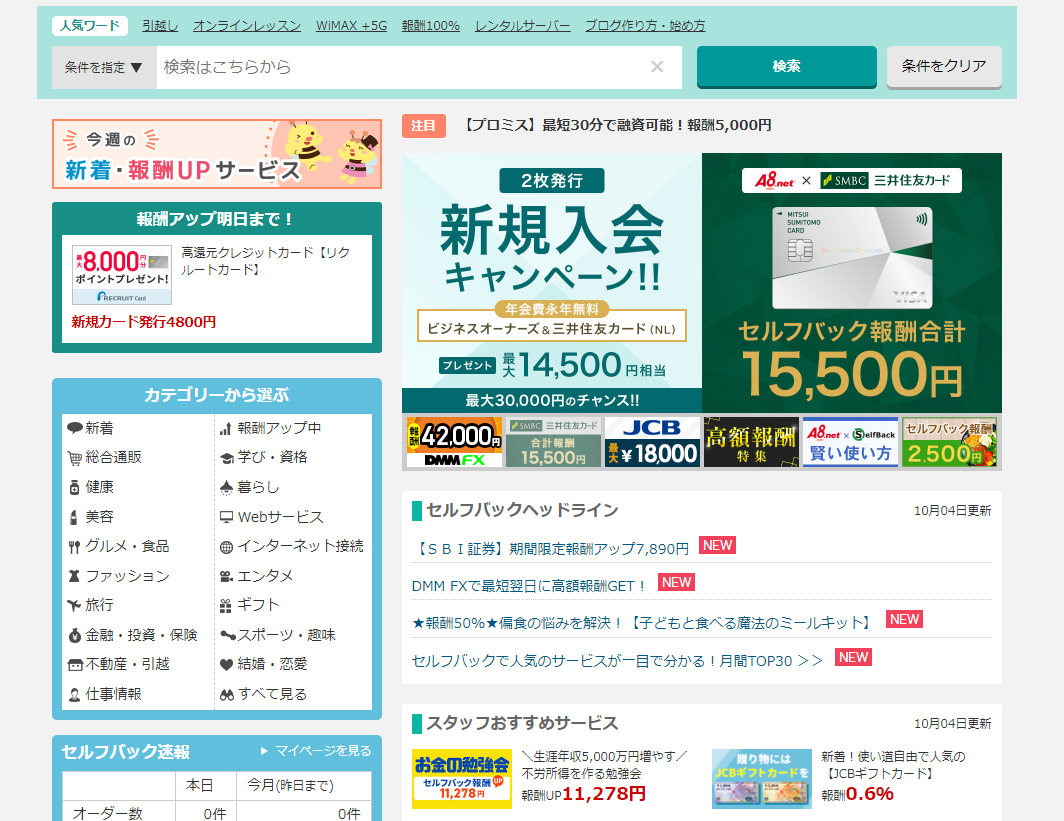The image size is (1064, 821).
Task: Click the airplane icon beside 旅行
Action: pyautogui.click(x=74, y=605)
